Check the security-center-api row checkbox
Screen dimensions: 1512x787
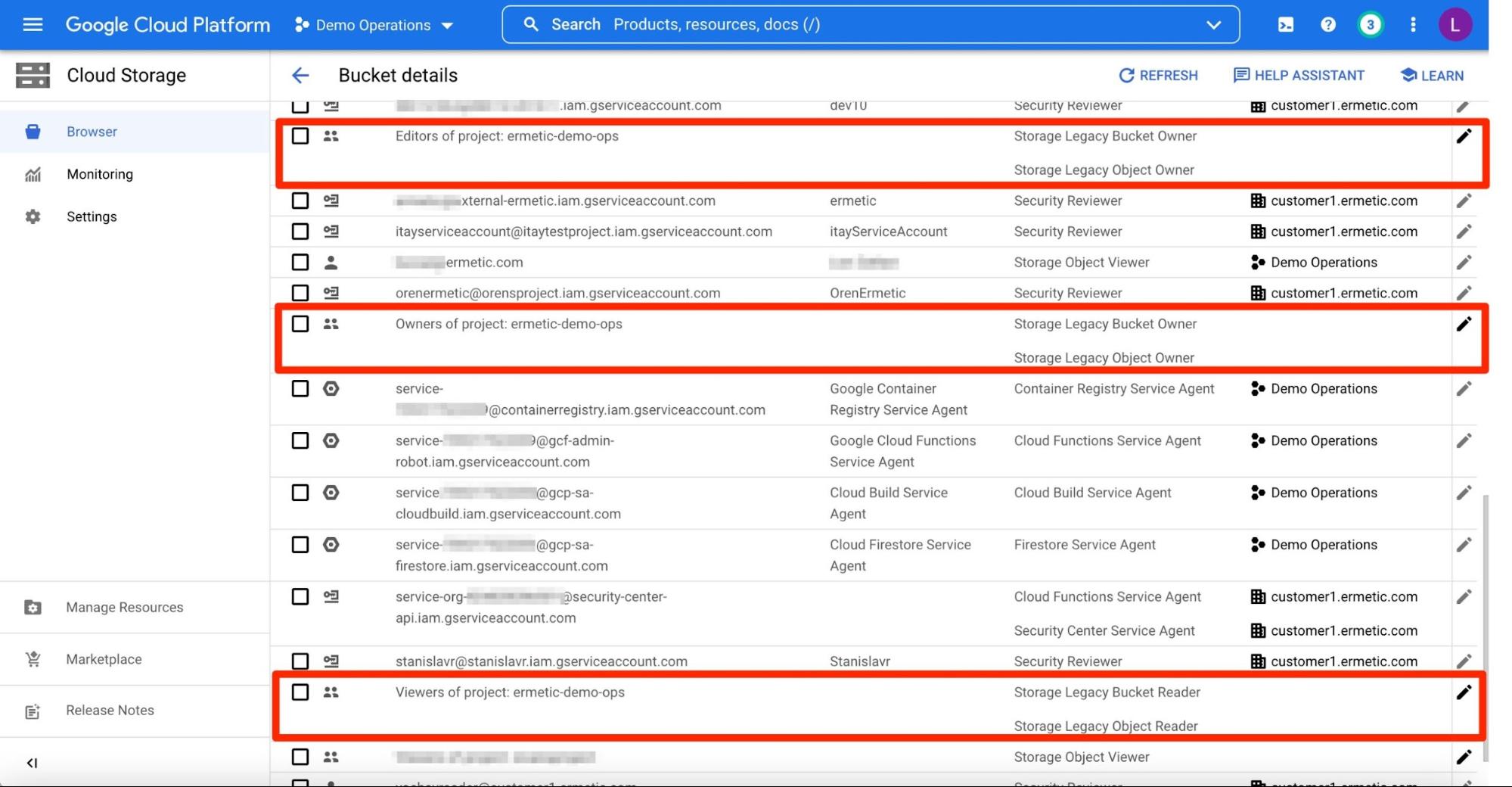pos(300,597)
